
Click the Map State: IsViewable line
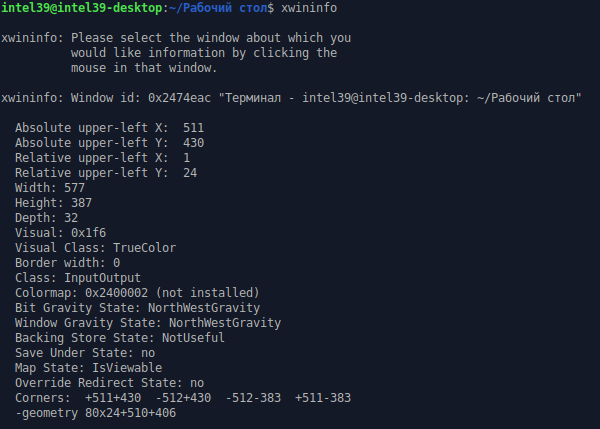[x=88, y=368]
